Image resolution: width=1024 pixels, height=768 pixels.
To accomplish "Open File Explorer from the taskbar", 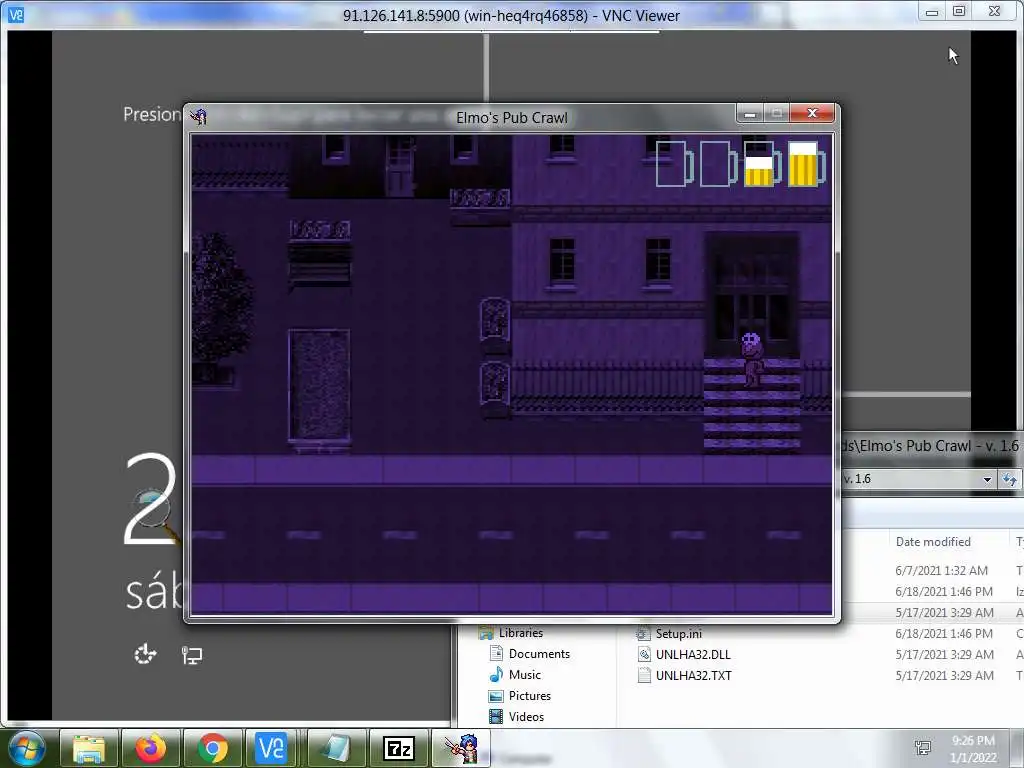I will pyautogui.click(x=89, y=748).
